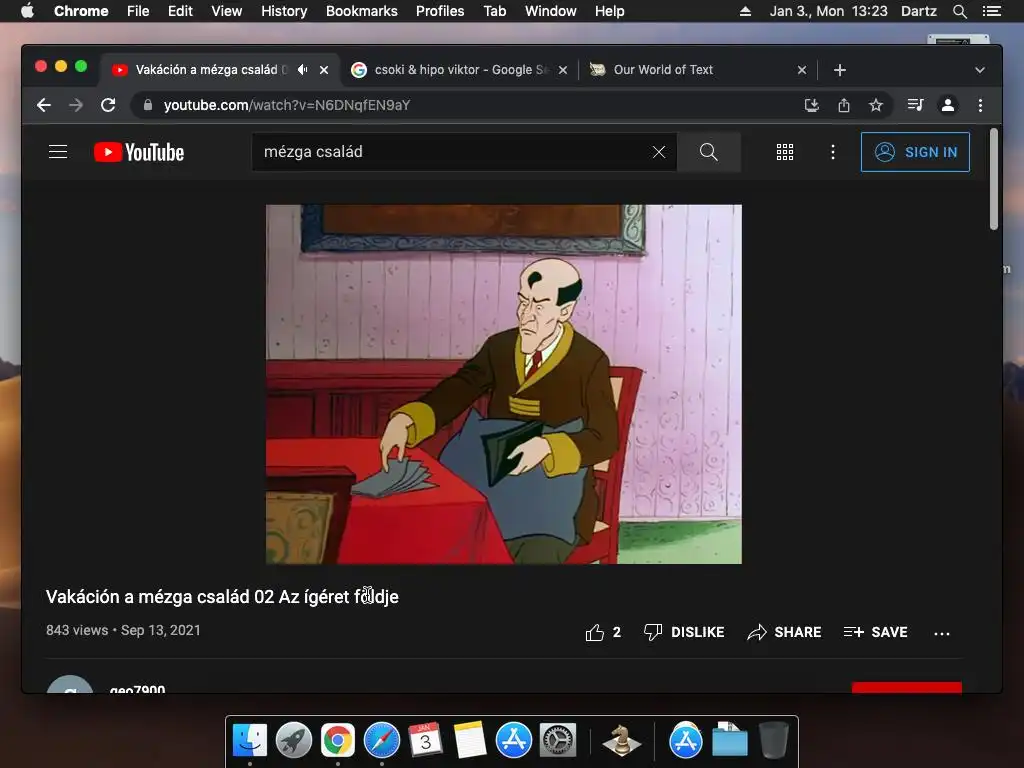Open Notes from the Dock
The height and width of the screenshot is (768, 1024).
coord(470,740)
